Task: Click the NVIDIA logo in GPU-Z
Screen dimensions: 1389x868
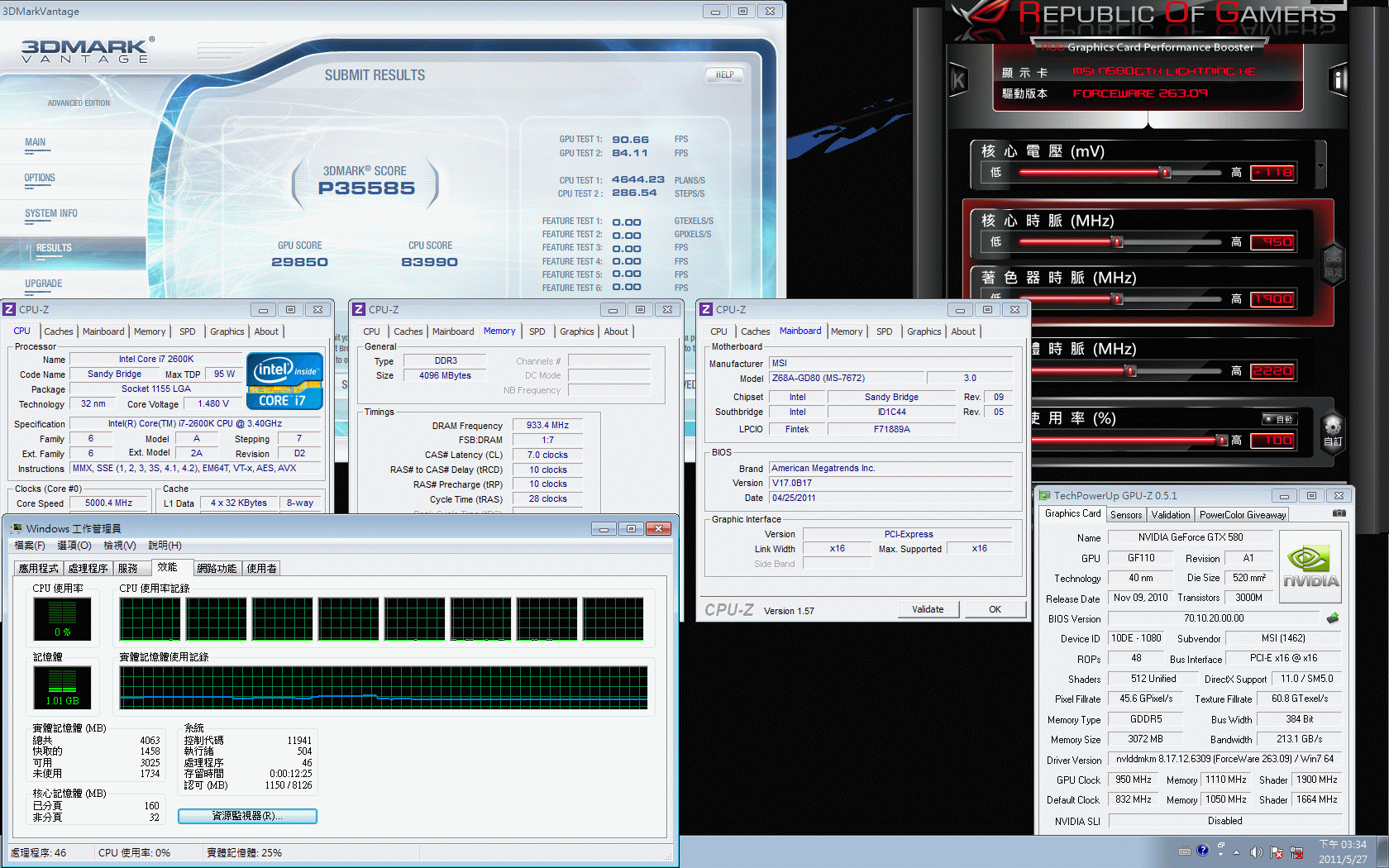Action: [x=1310, y=565]
